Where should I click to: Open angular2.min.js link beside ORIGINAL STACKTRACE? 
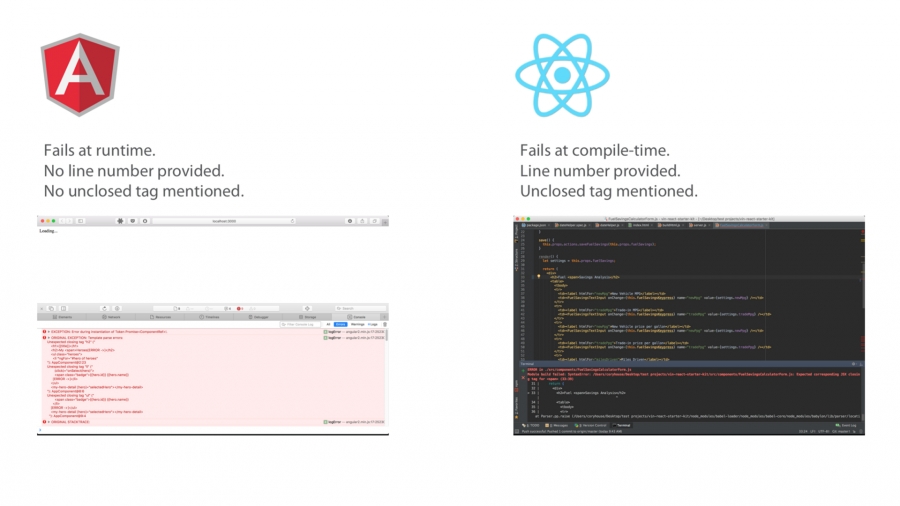pos(364,422)
